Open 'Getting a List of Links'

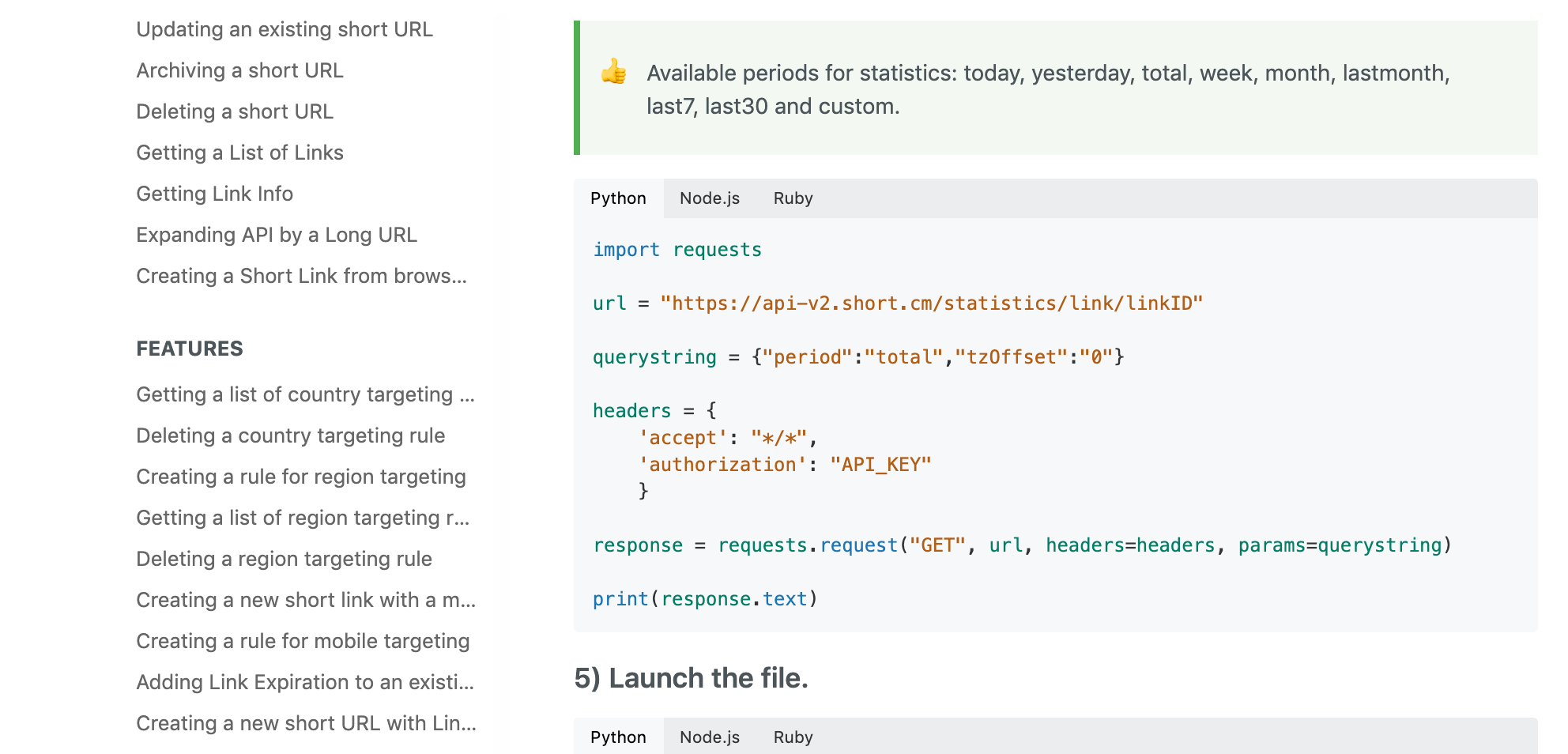click(x=239, y=153)
